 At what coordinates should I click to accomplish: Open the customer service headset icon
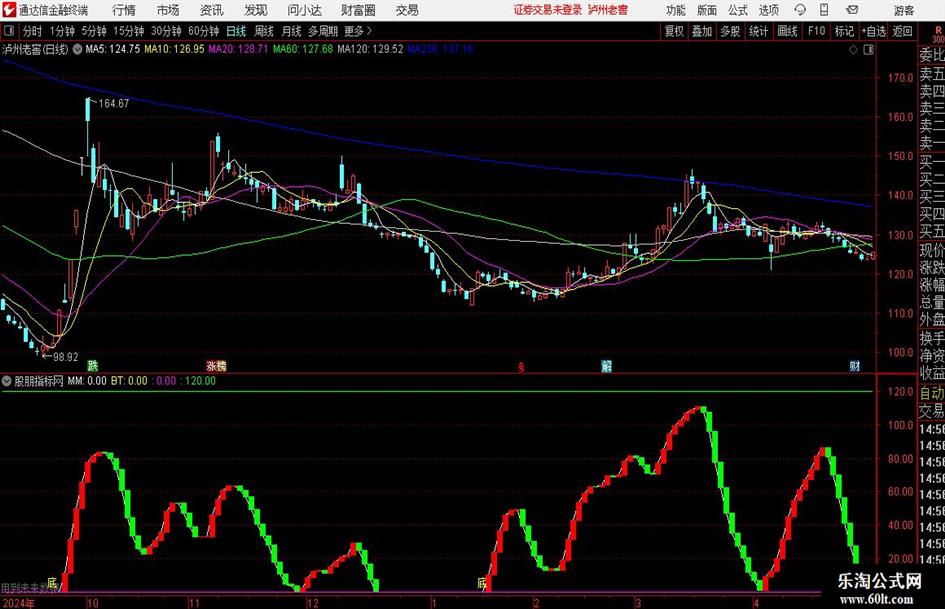point(800,10)
